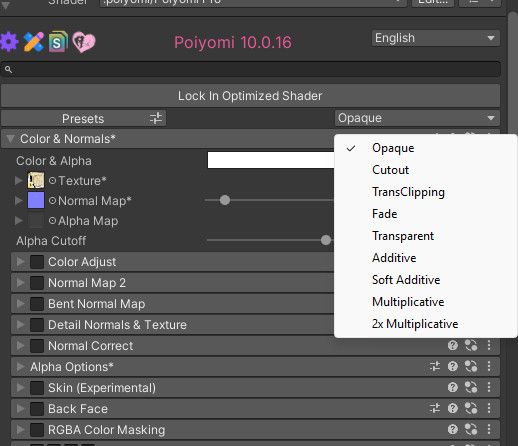
Task: Click the purple gear settings icon
Action: pos(9,42)
